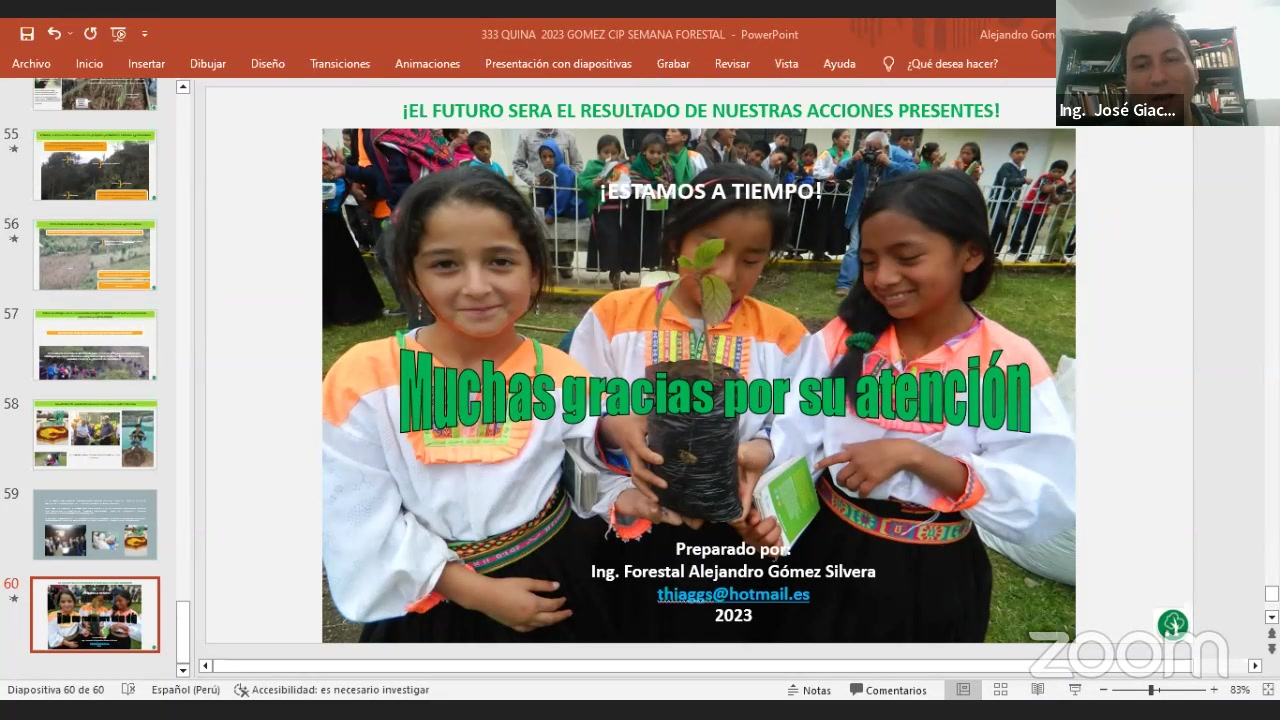Click the thiaggs@hotmail.es email link
Image resolution: width=1280 pixels, height=720 pixels.
(x=733, y=594)
